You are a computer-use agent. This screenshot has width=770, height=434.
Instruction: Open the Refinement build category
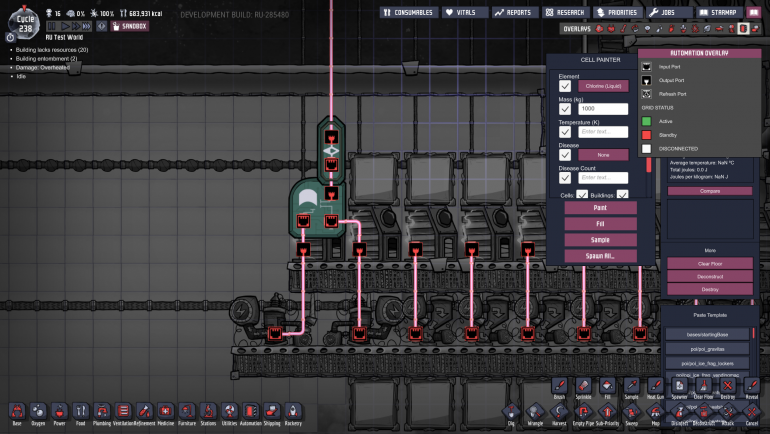pos(144,412)
